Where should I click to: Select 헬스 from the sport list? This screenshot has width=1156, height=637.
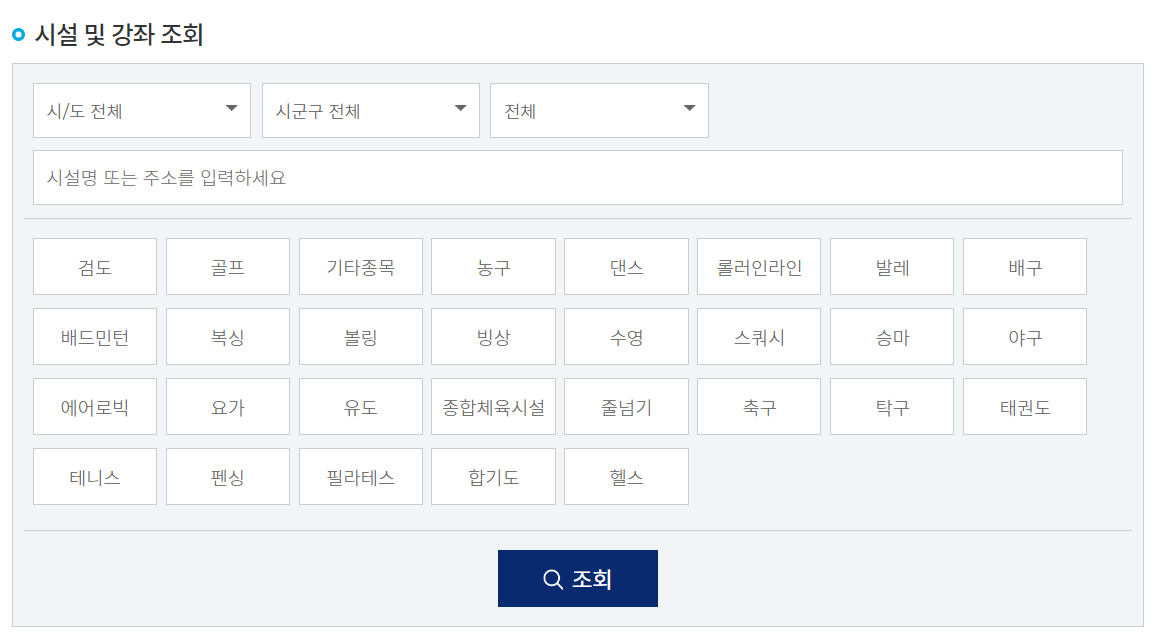[x=626, y=476]
